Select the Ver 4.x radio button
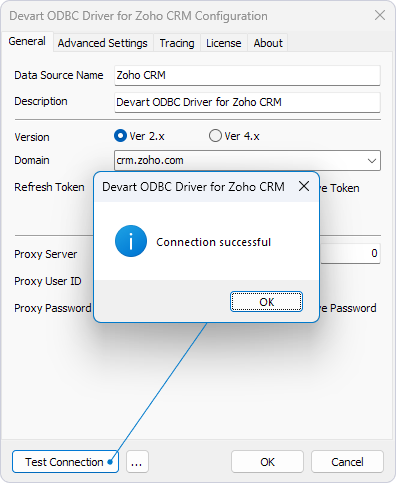Viewport: 396px width, 483px height. pos(215,136)
